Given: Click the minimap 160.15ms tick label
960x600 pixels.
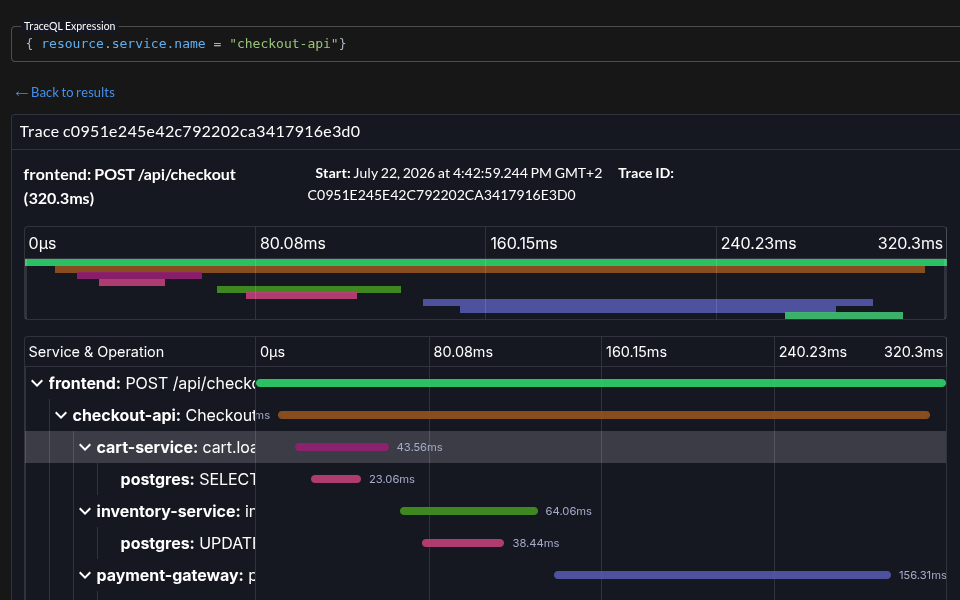Looking at the screenshot, I should point(523,244).
